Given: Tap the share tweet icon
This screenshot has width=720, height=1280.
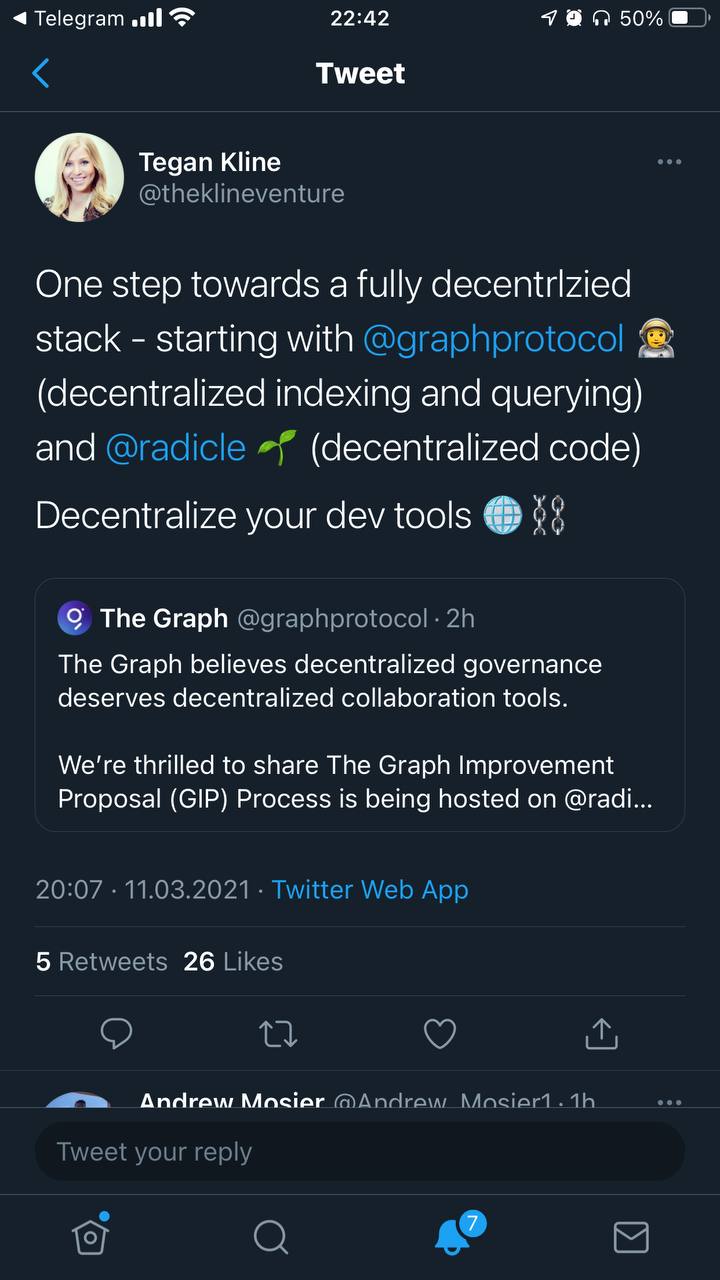Looking at the screenshot, I should 601,1033.
